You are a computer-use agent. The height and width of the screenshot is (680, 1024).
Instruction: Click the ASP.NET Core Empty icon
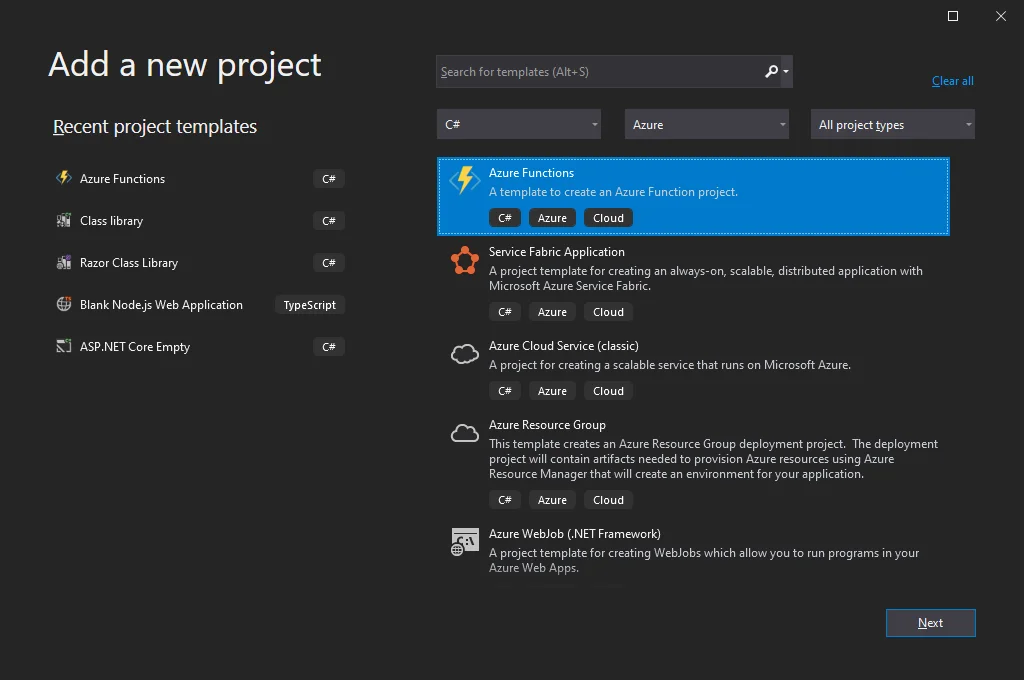click(64, 346)
